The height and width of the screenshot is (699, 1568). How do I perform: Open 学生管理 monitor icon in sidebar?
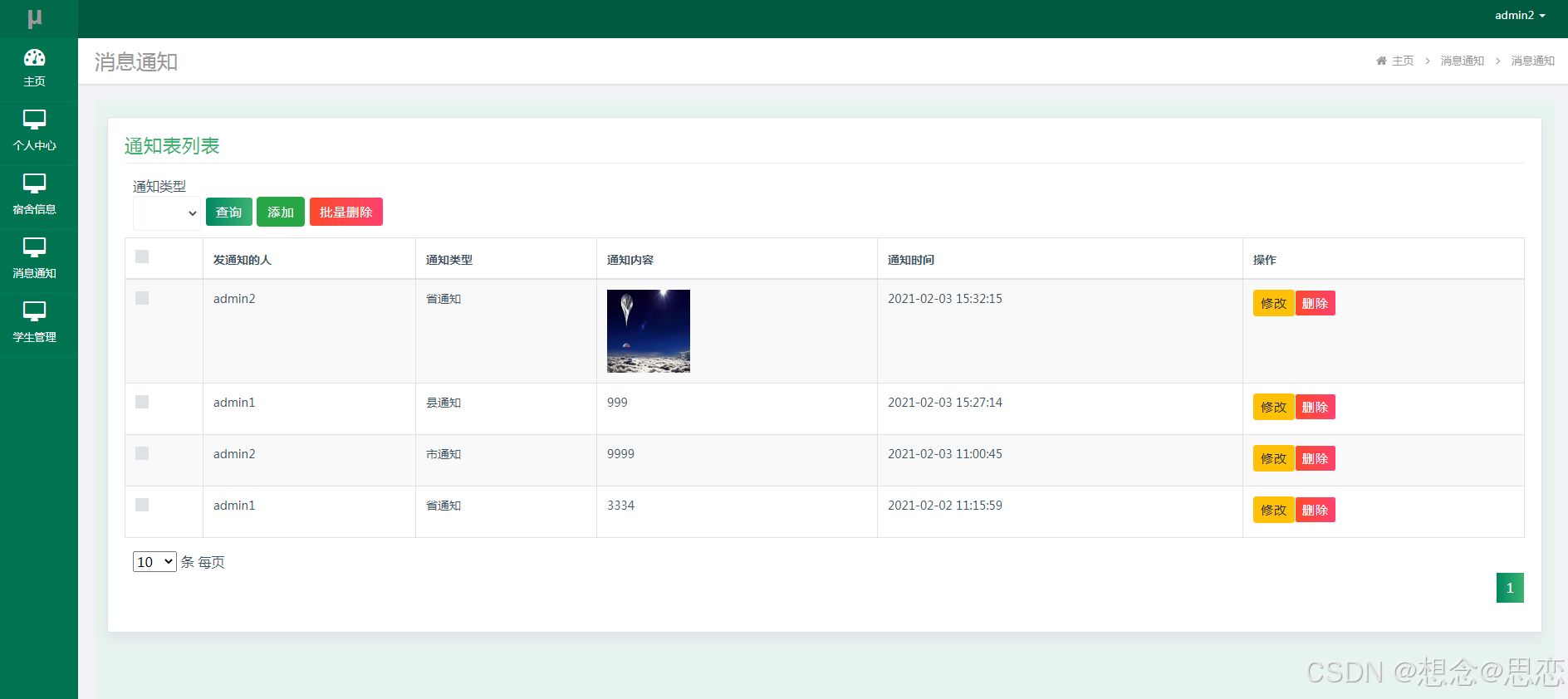point(34,312)
